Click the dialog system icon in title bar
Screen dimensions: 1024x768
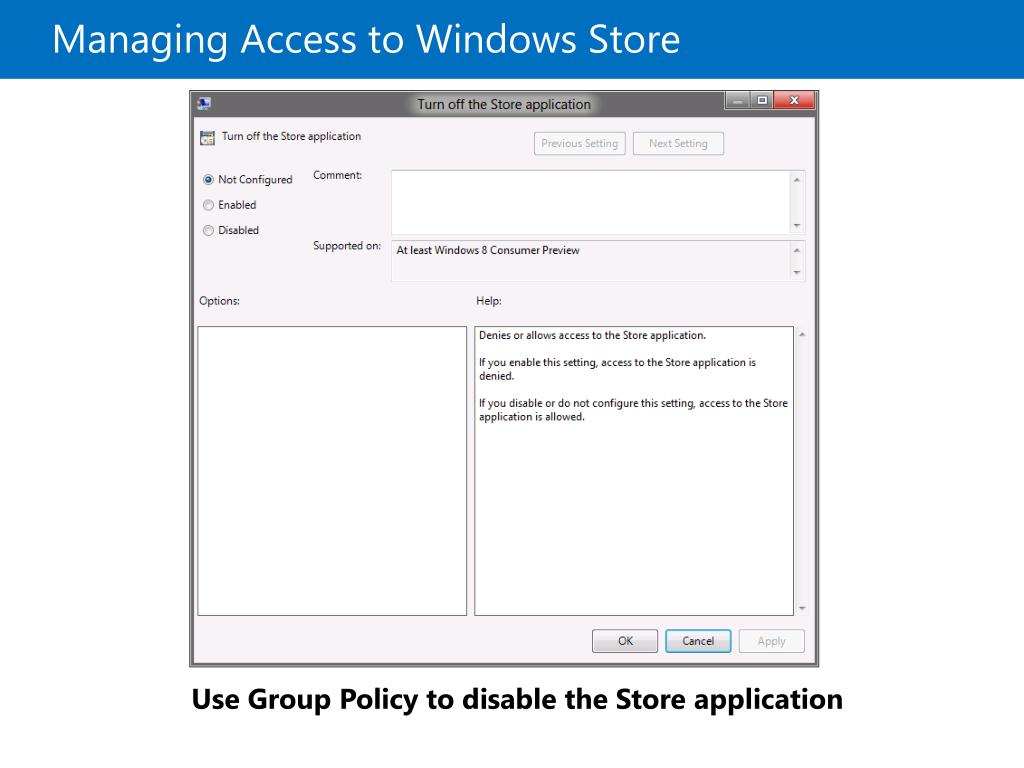[204, 104]
